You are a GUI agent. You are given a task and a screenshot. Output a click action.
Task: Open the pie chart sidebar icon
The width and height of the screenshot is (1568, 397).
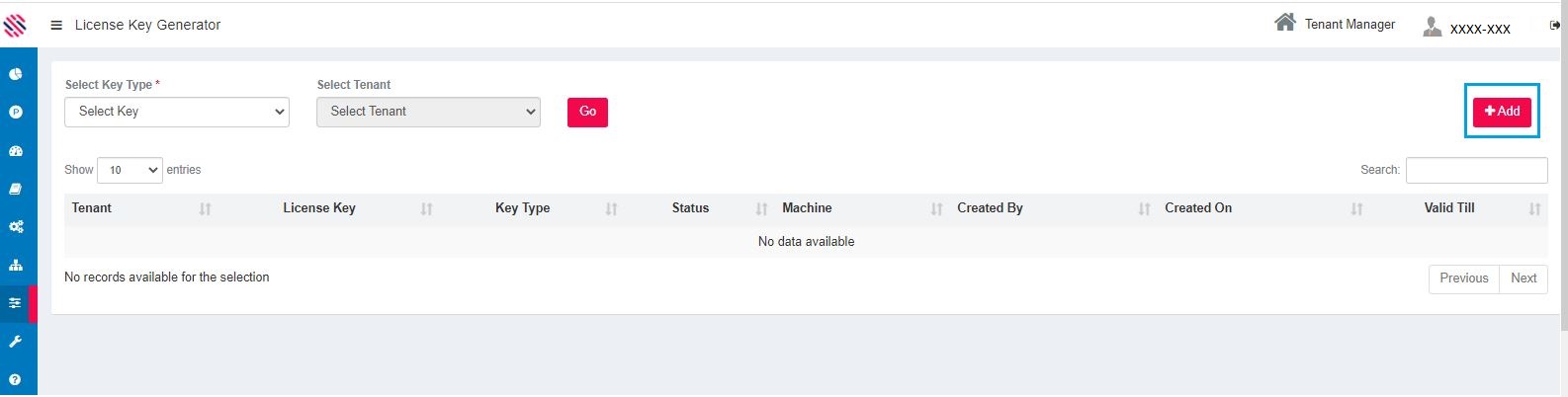point(16,74)
